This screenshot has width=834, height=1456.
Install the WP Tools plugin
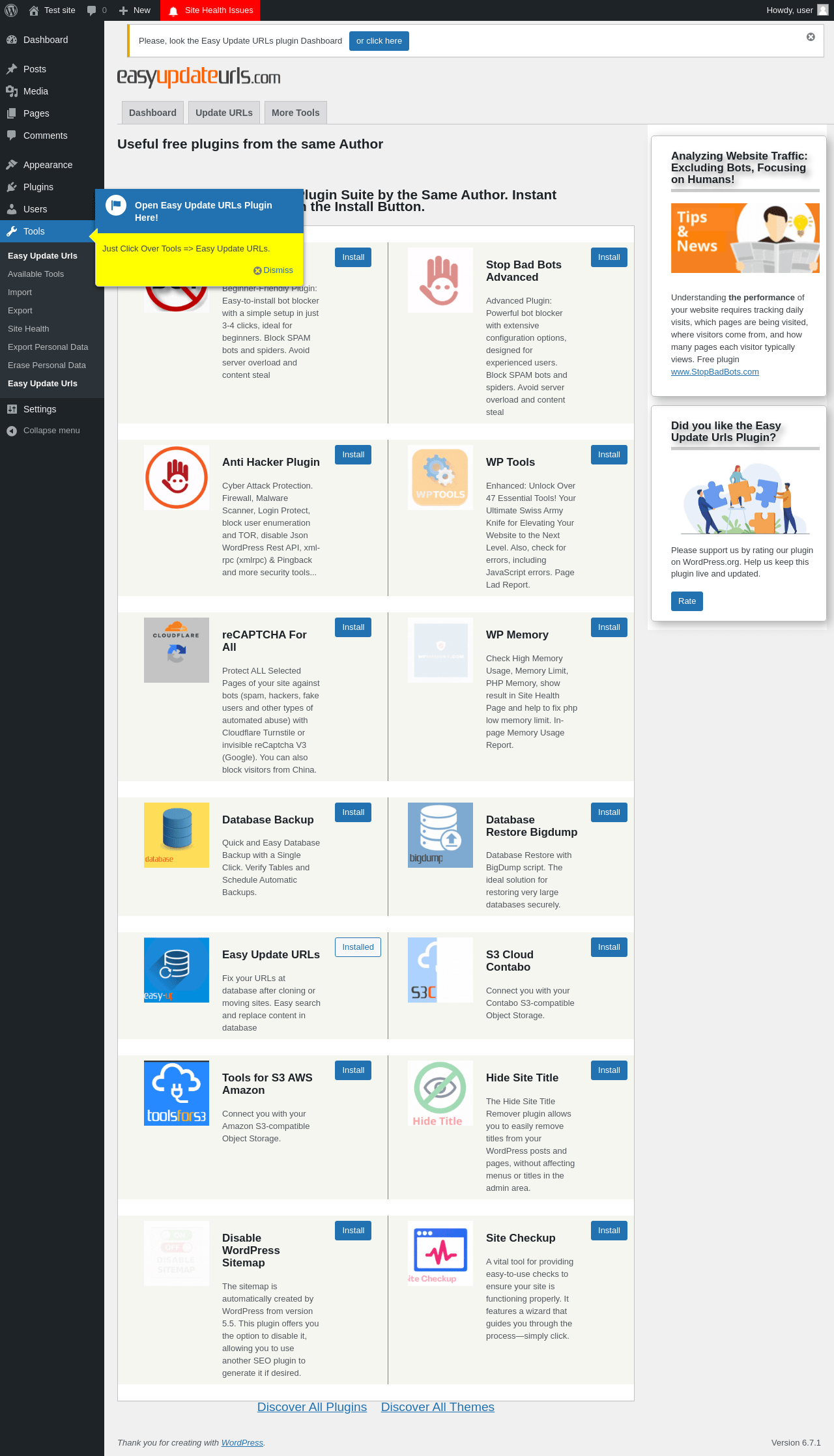click(609, 455)
